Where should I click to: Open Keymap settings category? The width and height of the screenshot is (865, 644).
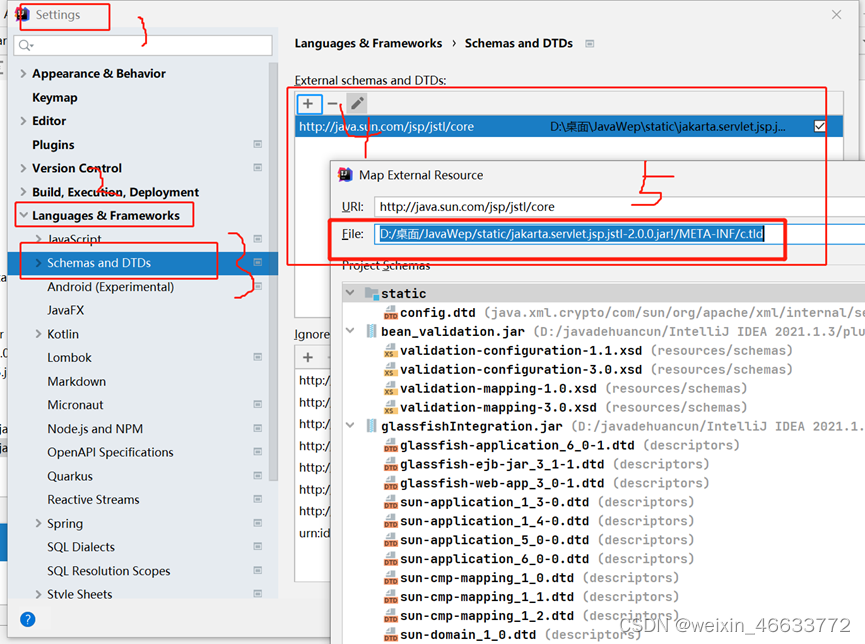(55, 97)
